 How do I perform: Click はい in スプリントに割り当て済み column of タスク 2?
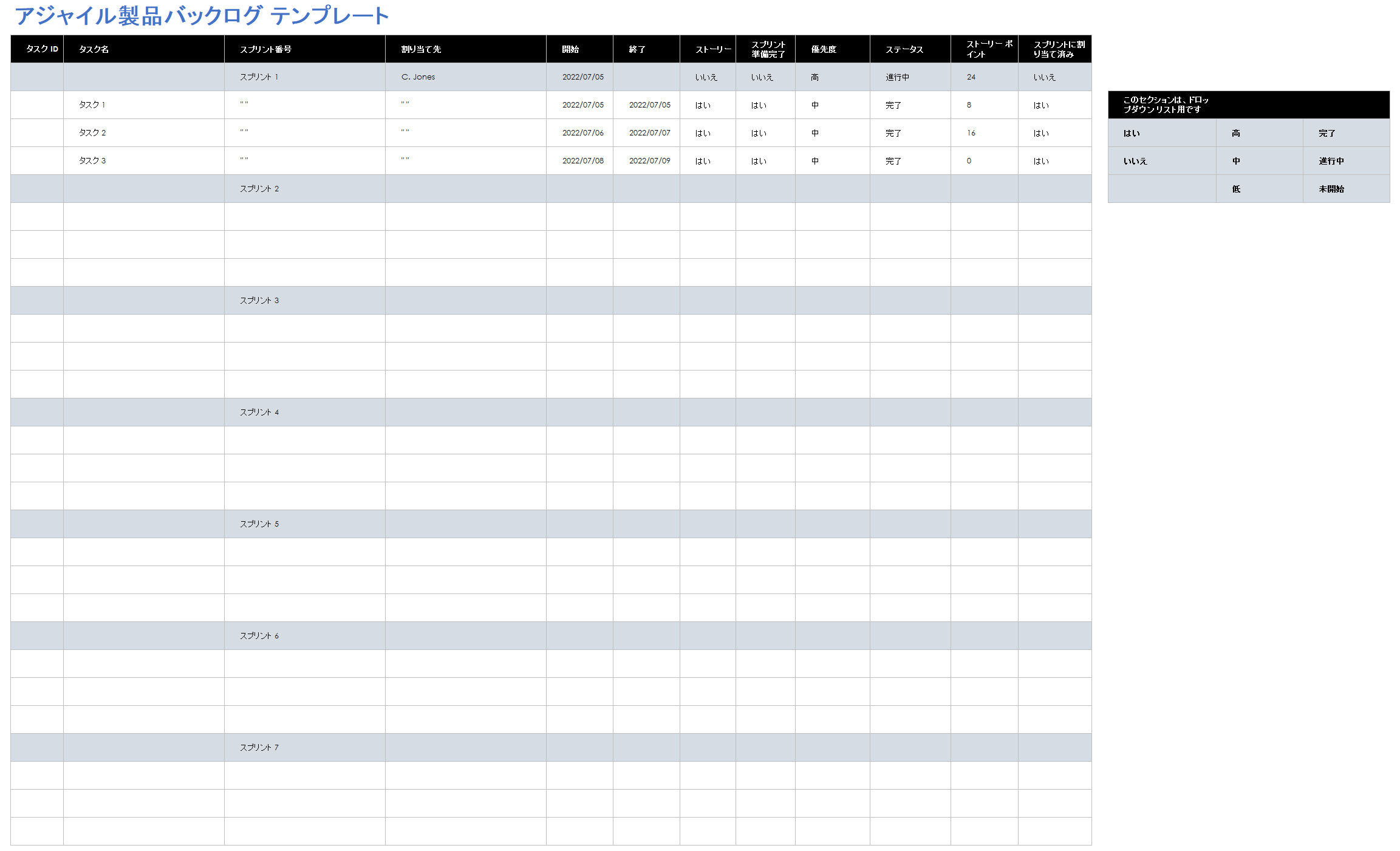click(1055, 133)
